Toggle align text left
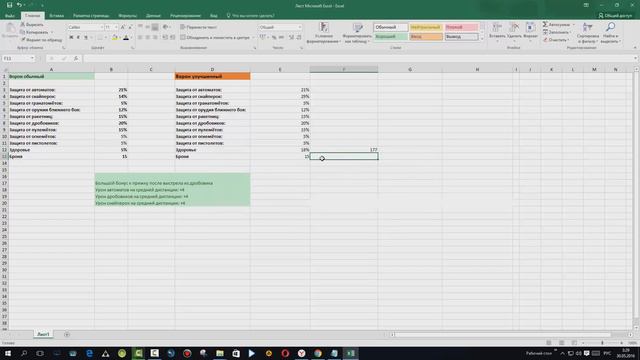This screenshot has height=360, width=640. click(x=140, y=38)
